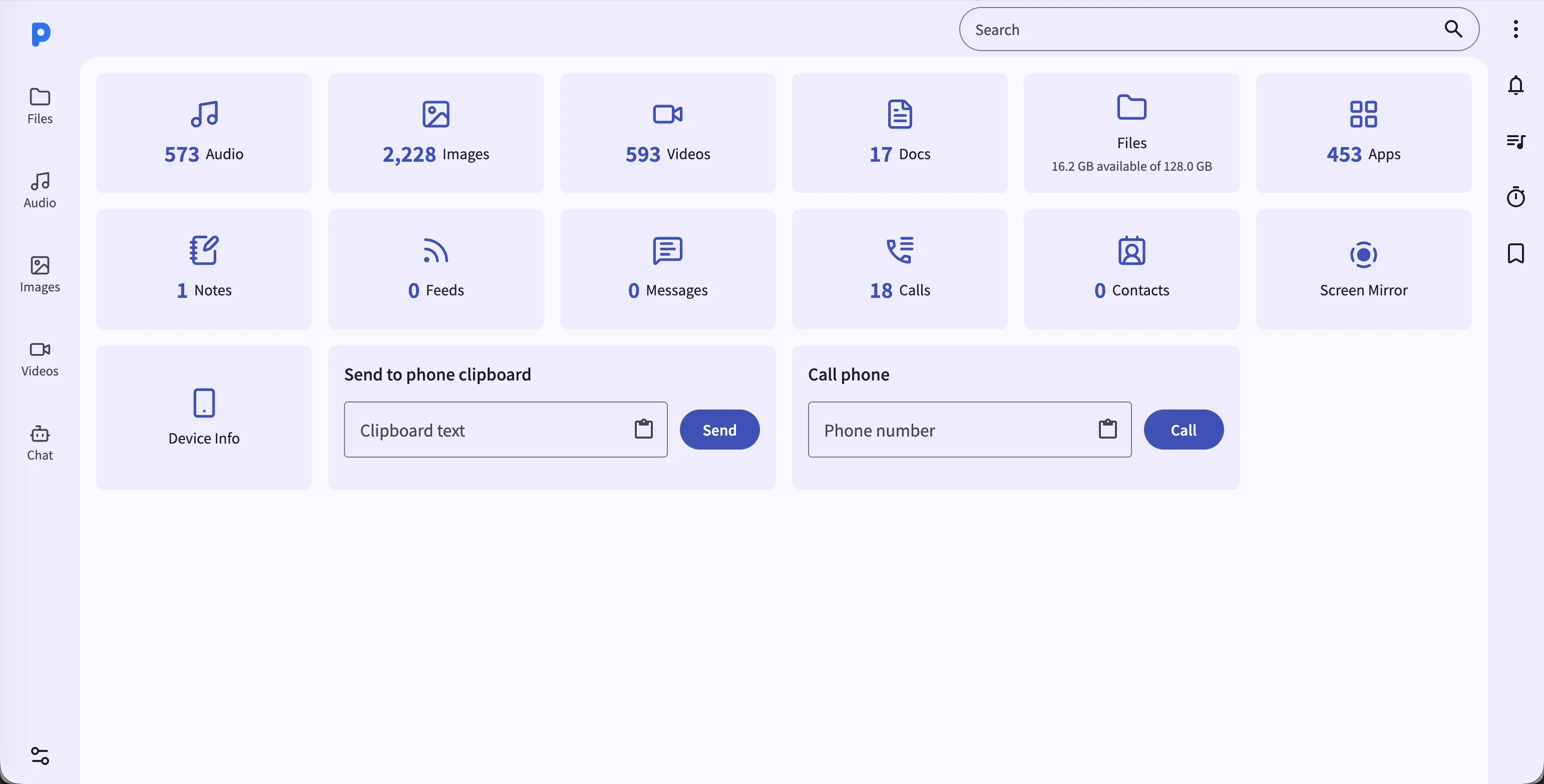Open the 573 Audio card
Image resolution: width=1544 pixels, height=784 pixels.
[204, 133]
